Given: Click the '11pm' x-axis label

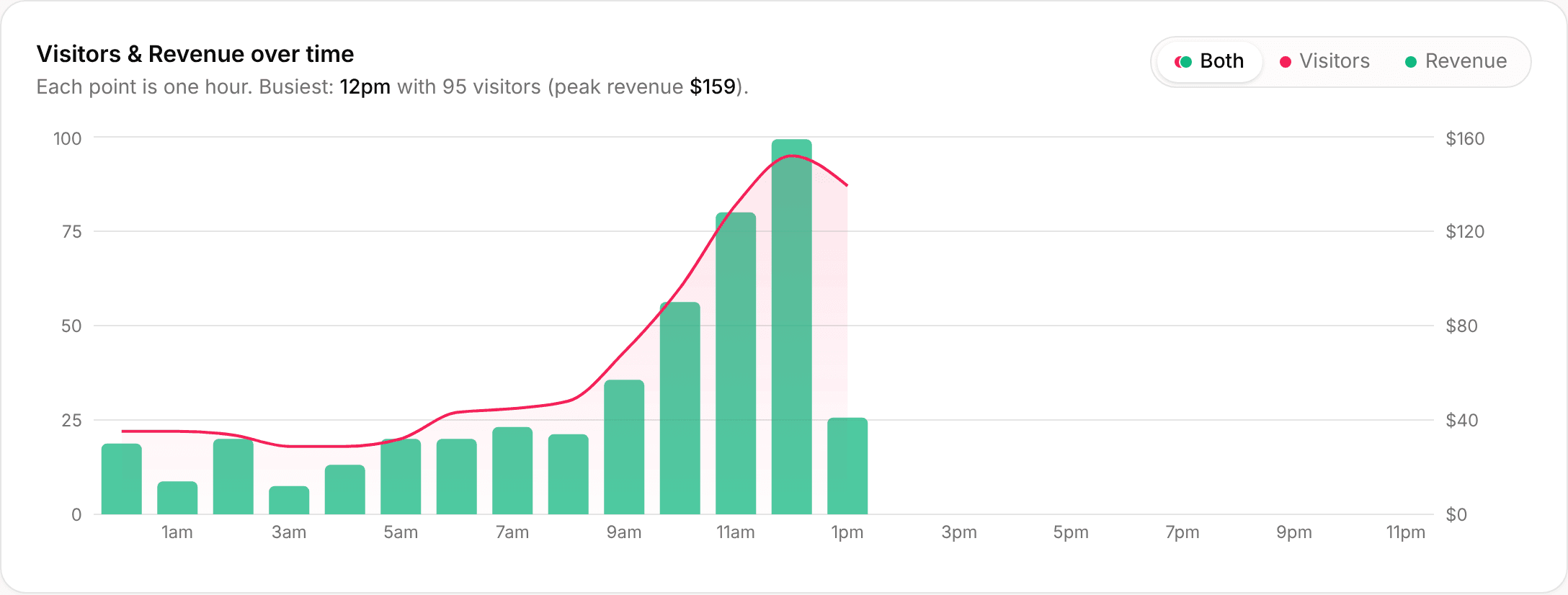Looking at the screenshot, I should [x=1406, y=532].
